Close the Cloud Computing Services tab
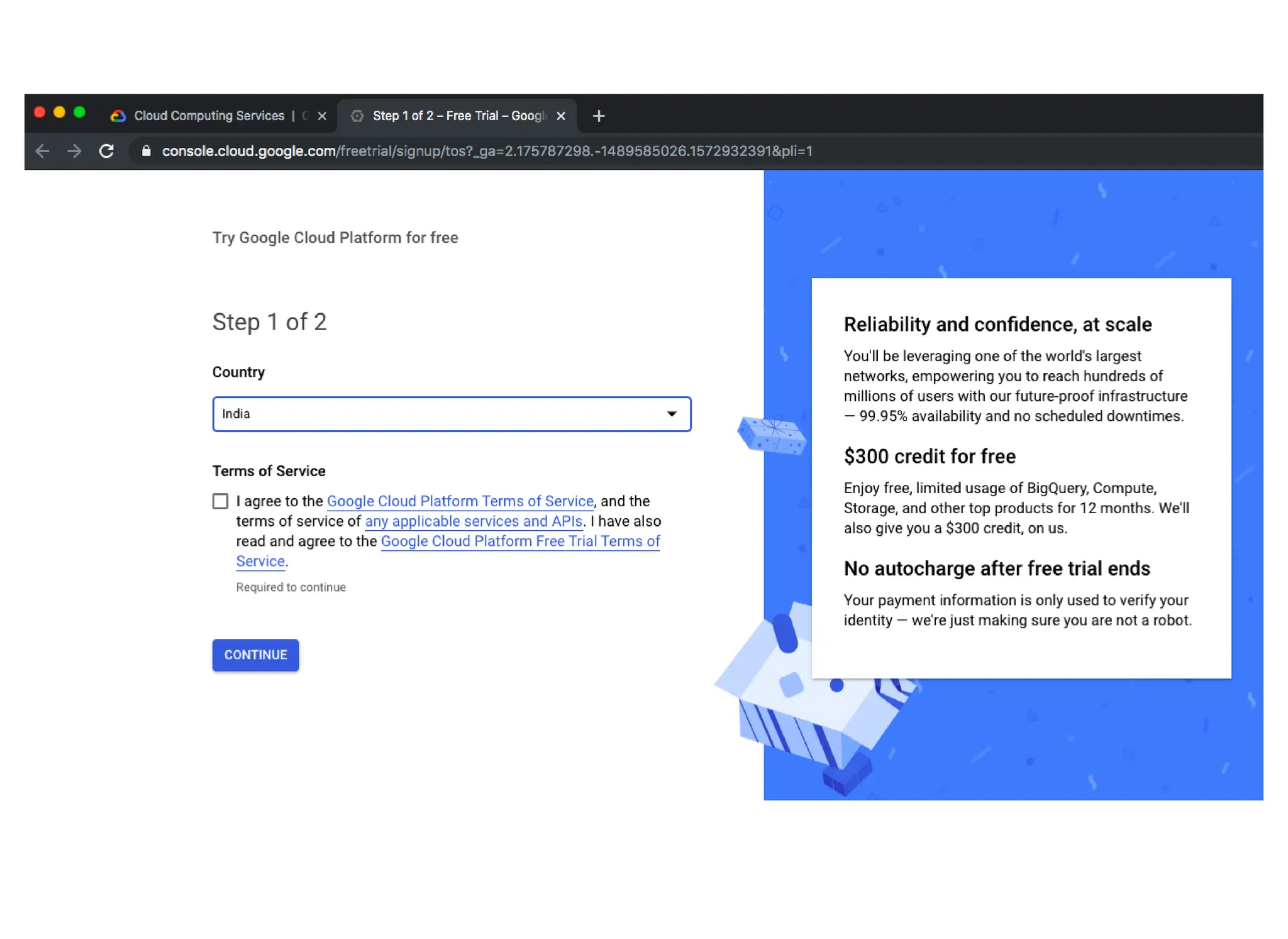The image size is (1288, 939). coord(322,116)
